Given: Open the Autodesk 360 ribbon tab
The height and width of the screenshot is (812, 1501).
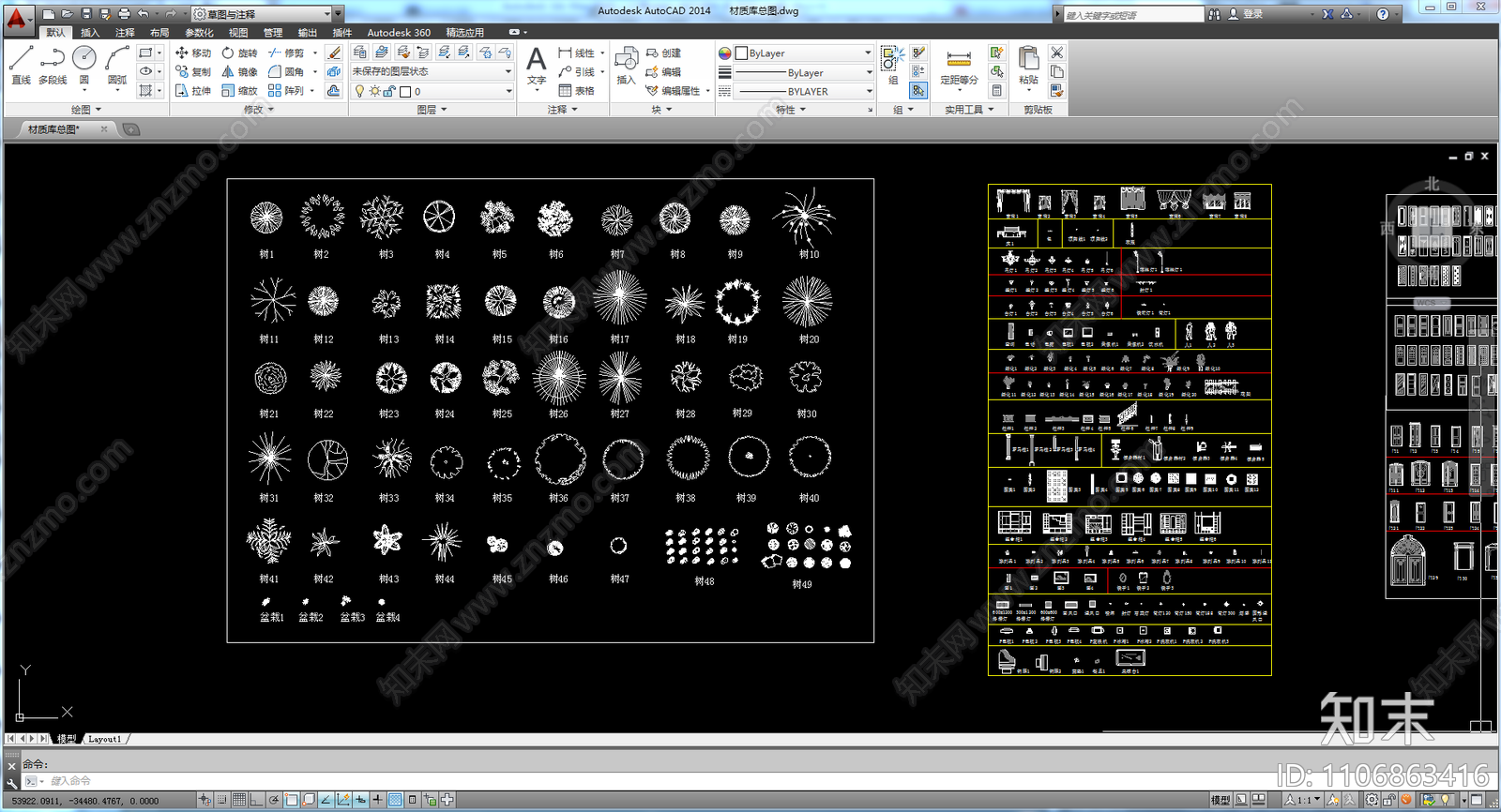Looking at the screenshot, I should tap(399, 33).
